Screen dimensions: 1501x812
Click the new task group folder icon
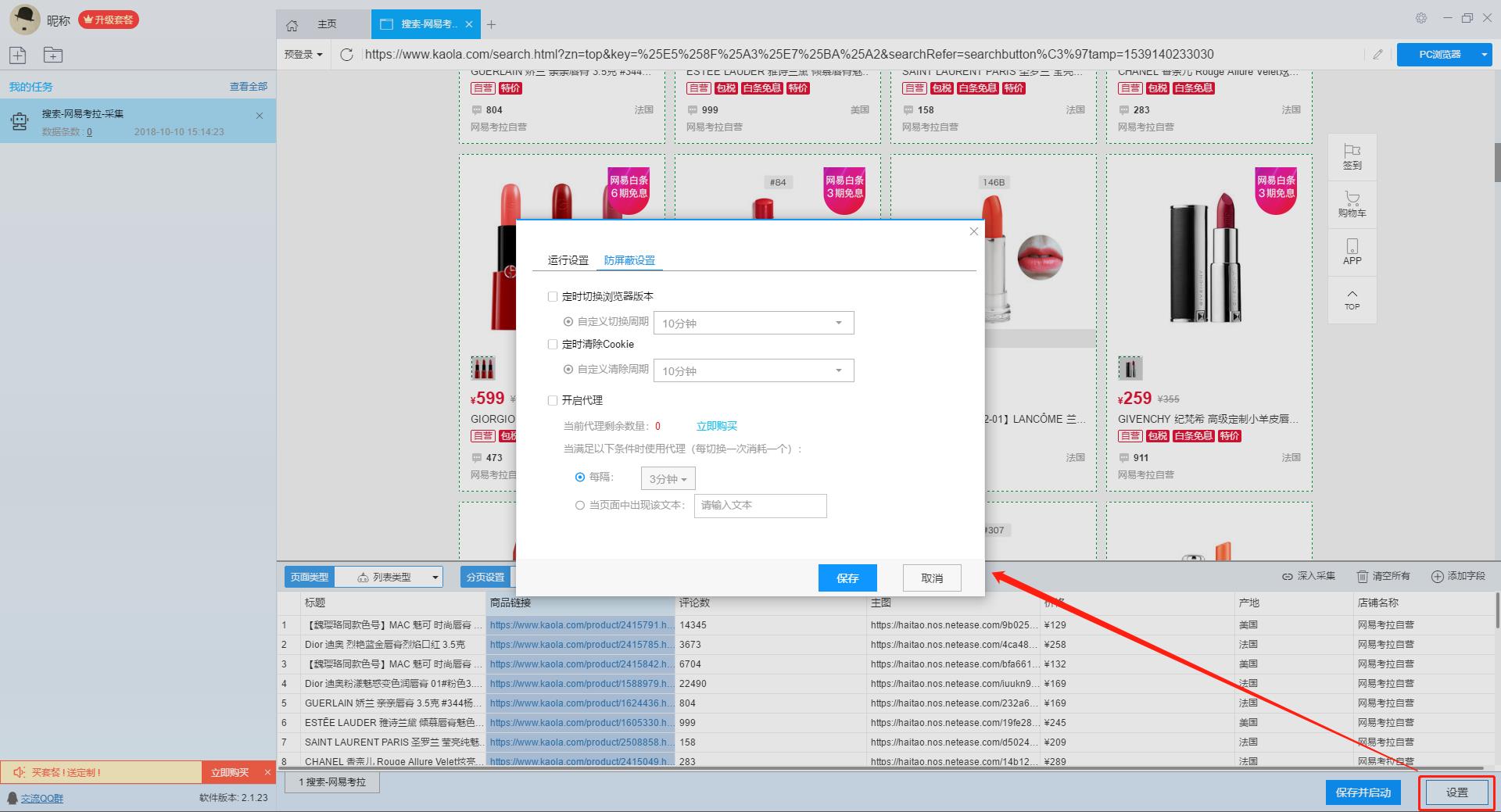53,55
